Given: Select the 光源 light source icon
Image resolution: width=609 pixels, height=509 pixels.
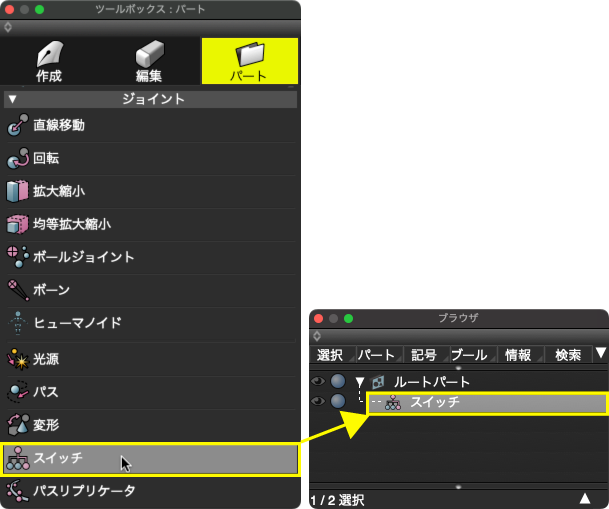Looking at the screenshot, I should 18,357.
